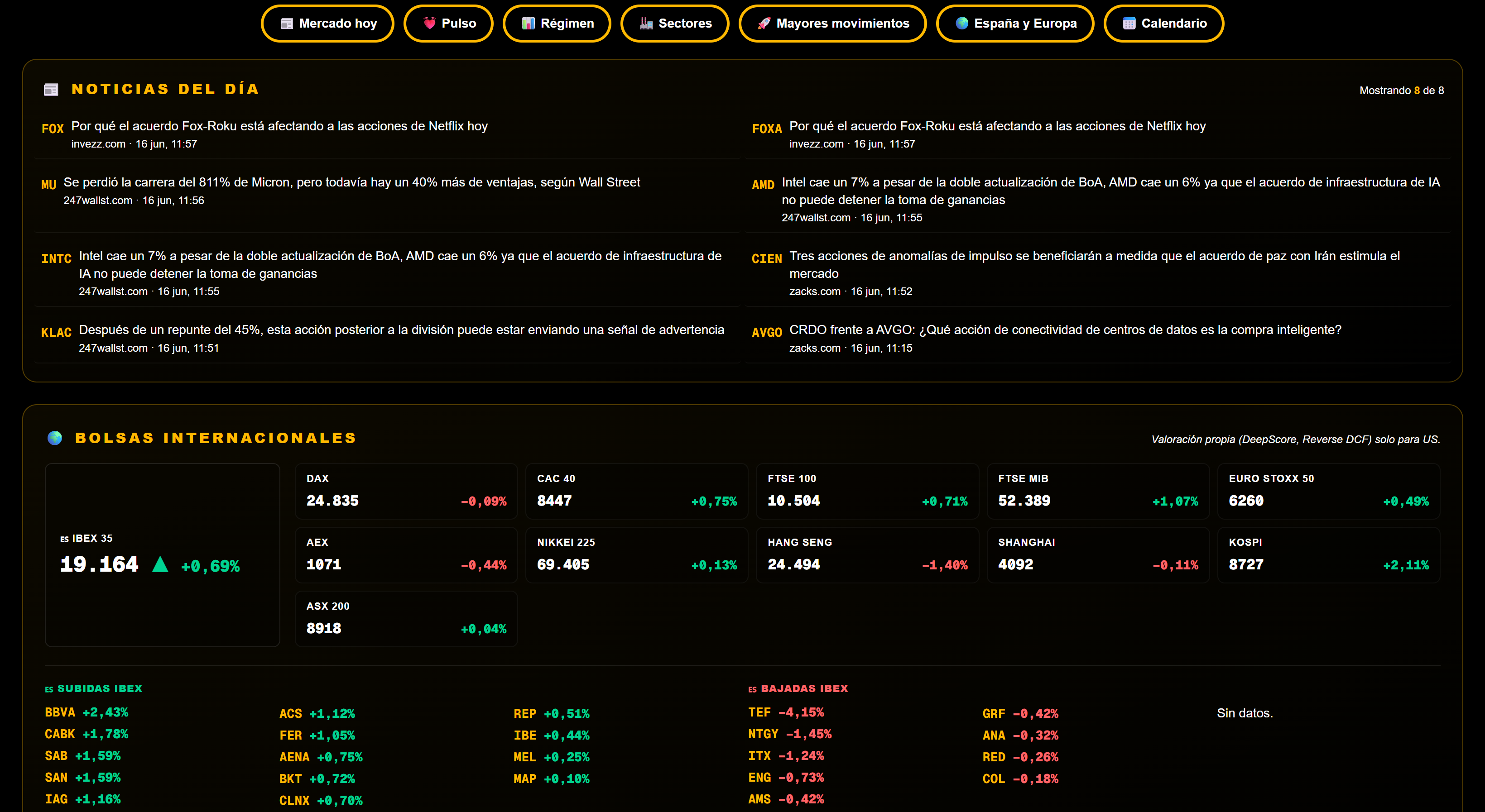Click the rocket icon in Mayores movimientos

tap(764, 24)
